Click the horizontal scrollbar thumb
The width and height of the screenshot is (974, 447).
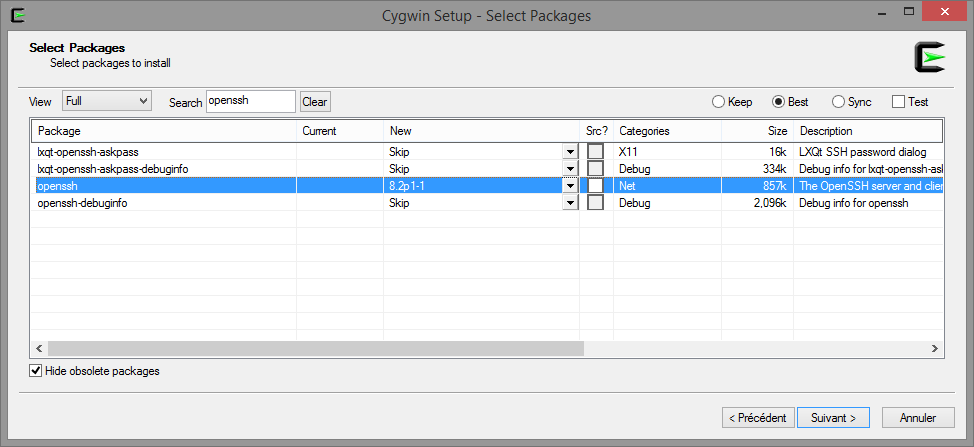[316, 349]
